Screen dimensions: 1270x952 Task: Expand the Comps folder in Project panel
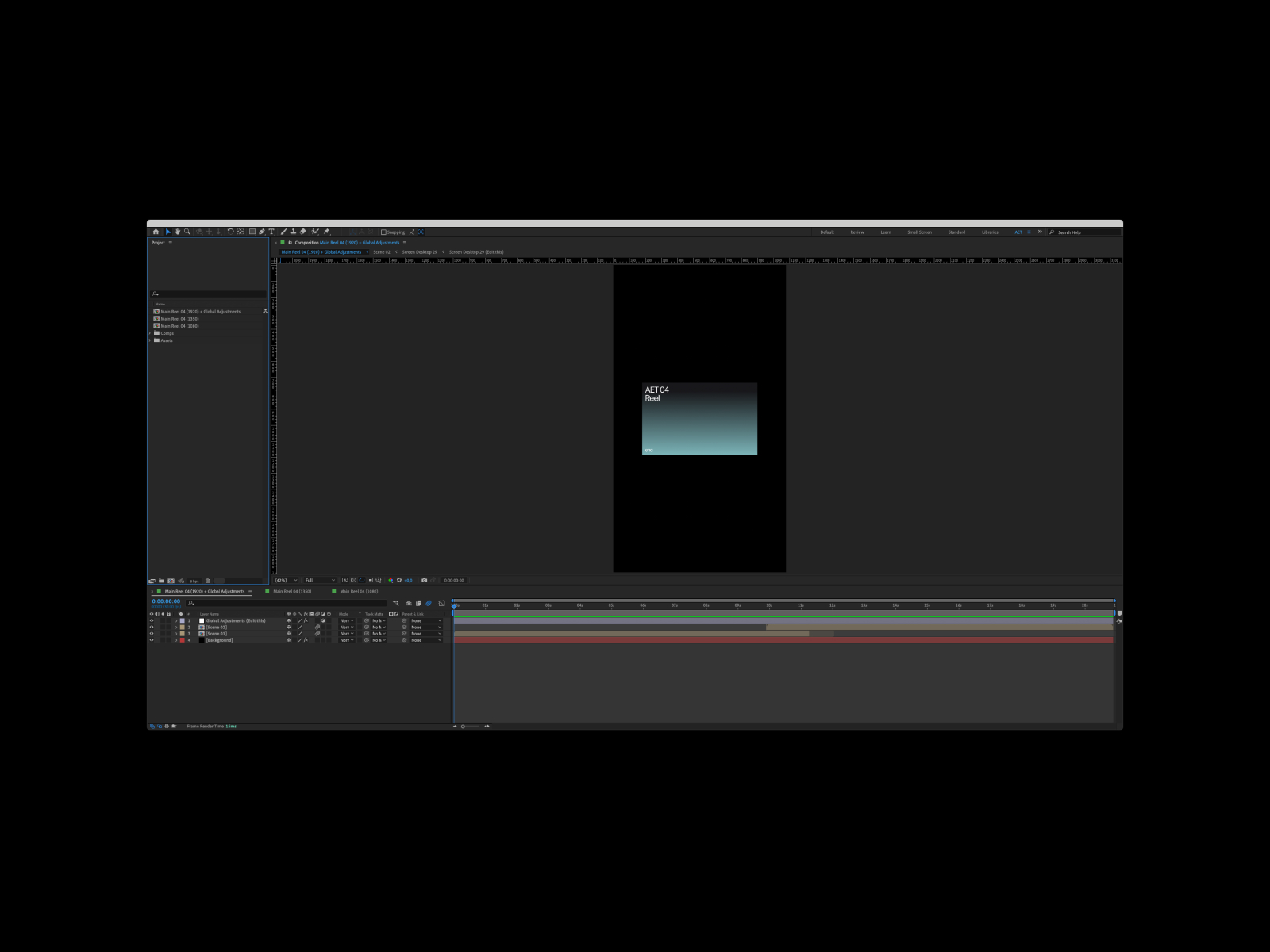point(150,333)
